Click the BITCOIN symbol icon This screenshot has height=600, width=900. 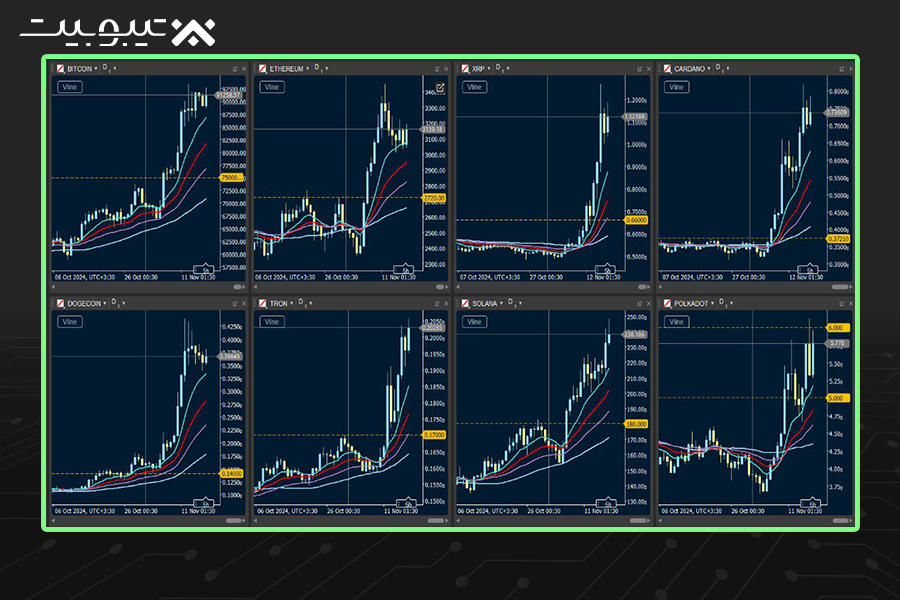60,68
